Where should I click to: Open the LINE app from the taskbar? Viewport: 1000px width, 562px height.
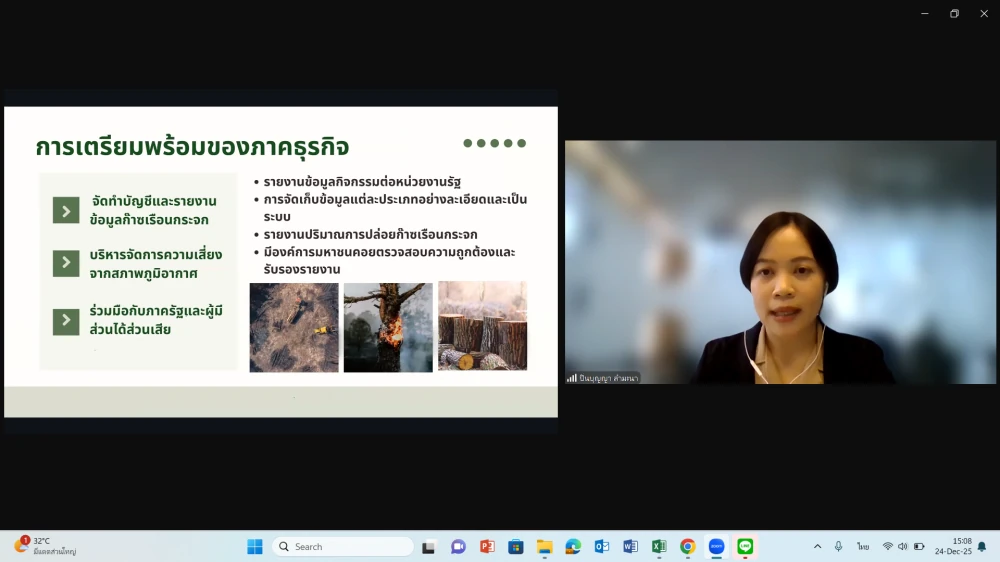(x=745, y=547)
